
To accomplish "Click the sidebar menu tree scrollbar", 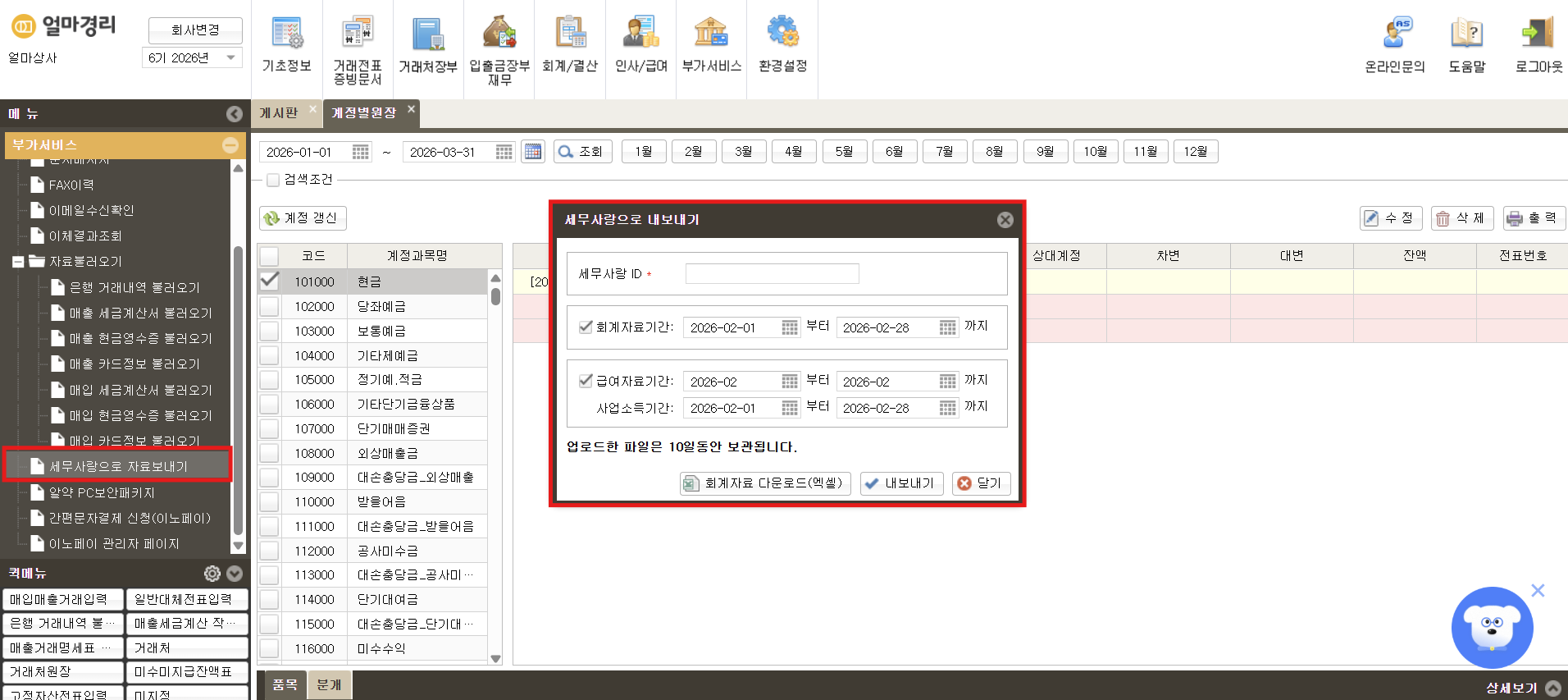I will (238, 390).
